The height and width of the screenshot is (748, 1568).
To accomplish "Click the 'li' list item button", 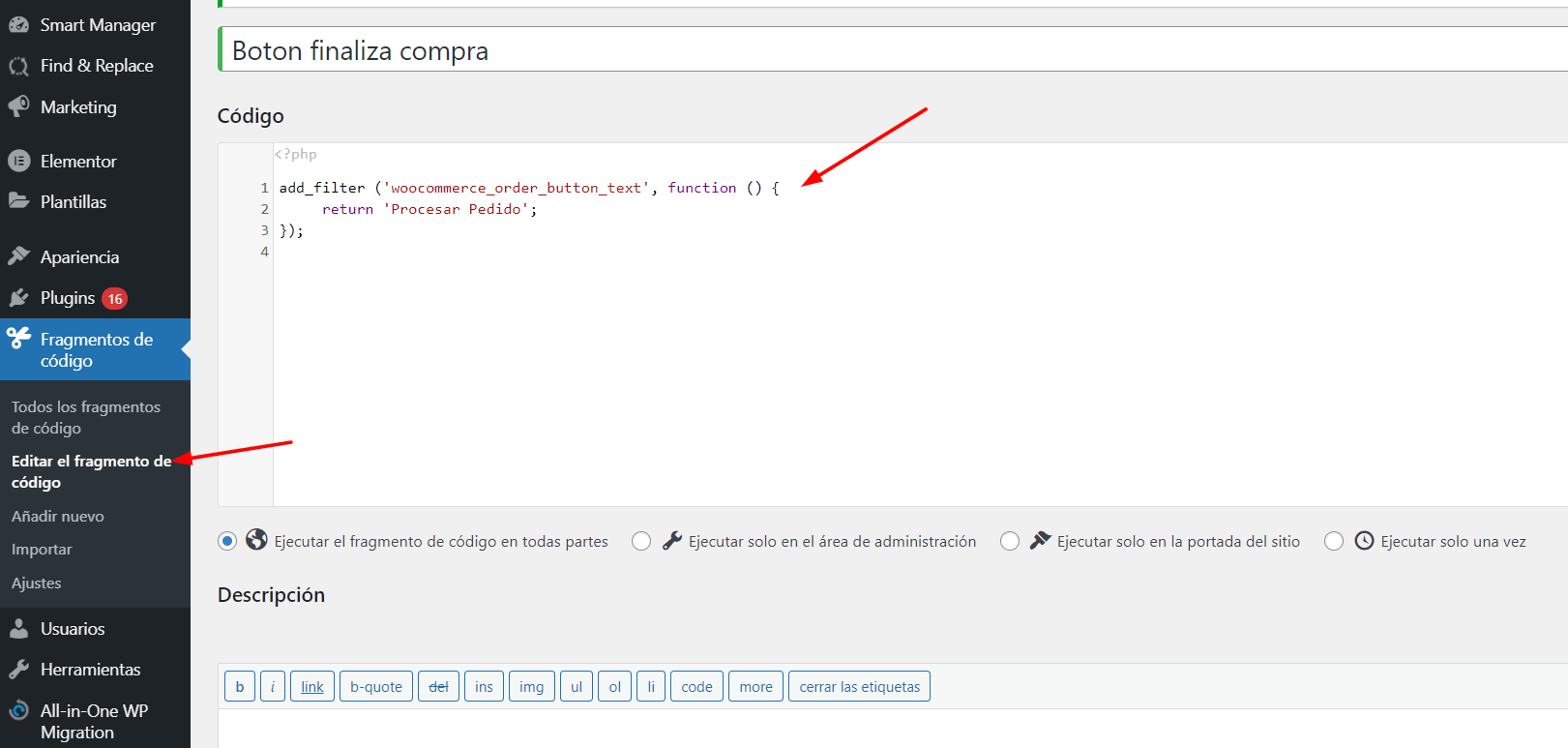I will coord(651,686).
